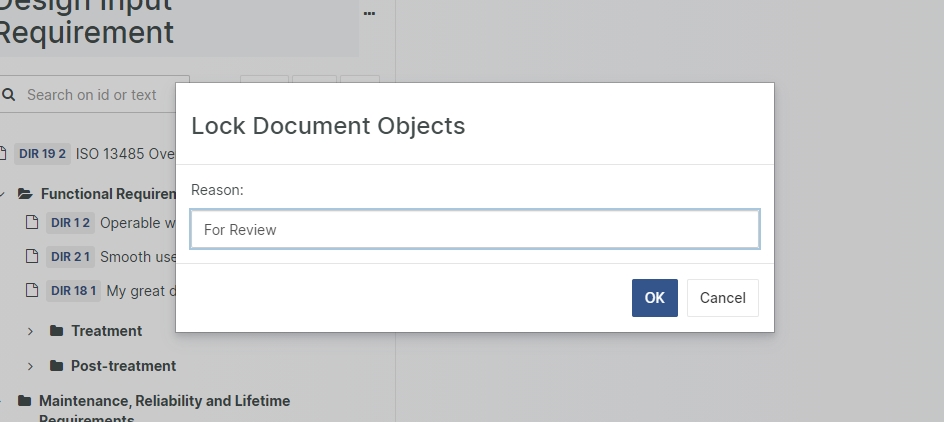This screenshot has height=422, width=944.
Task: Expand the Treatment folder chevron
Action: point(30,331)
